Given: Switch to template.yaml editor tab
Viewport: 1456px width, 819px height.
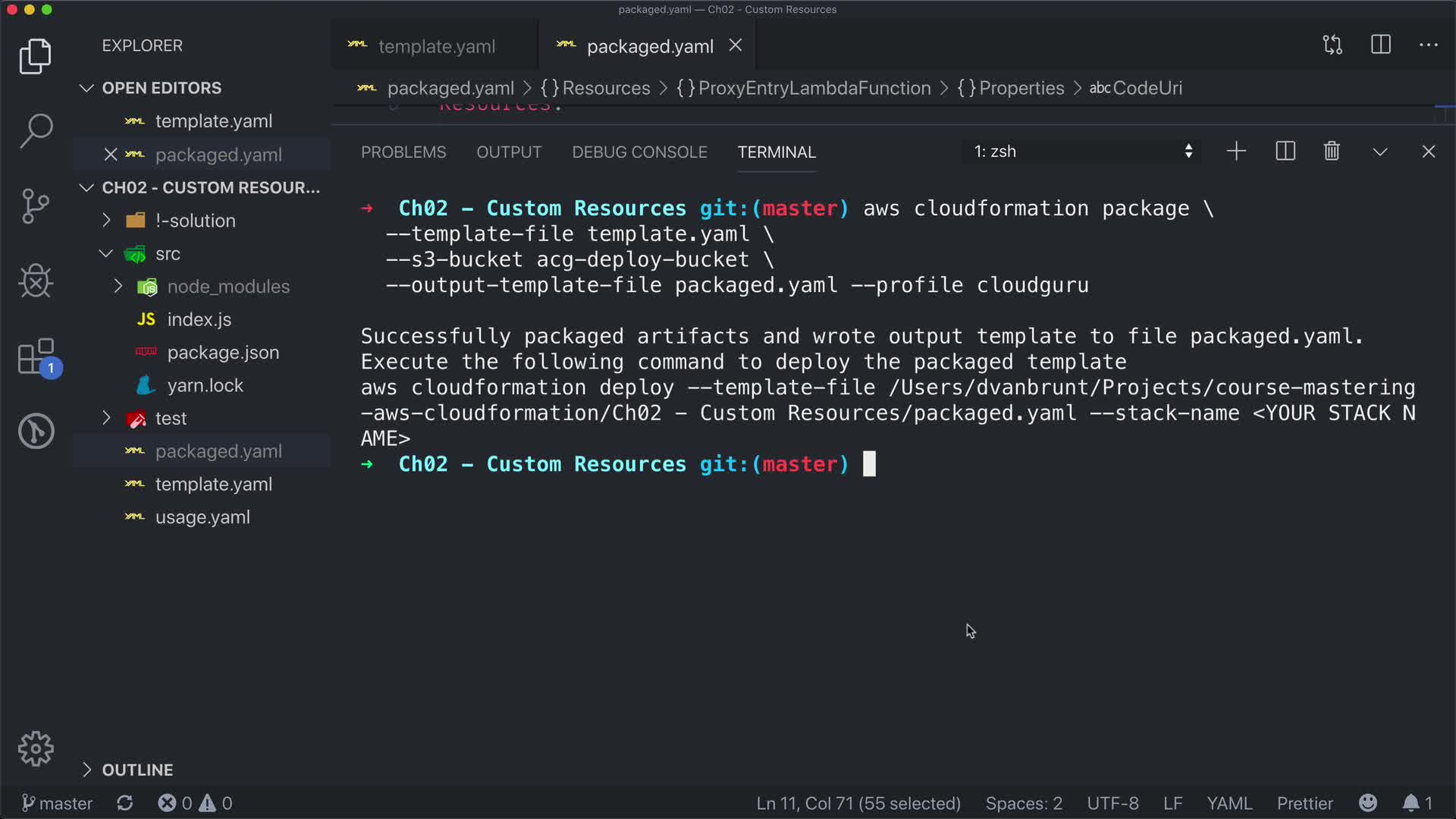Looking at the screenshot, I should click(436, 46).
